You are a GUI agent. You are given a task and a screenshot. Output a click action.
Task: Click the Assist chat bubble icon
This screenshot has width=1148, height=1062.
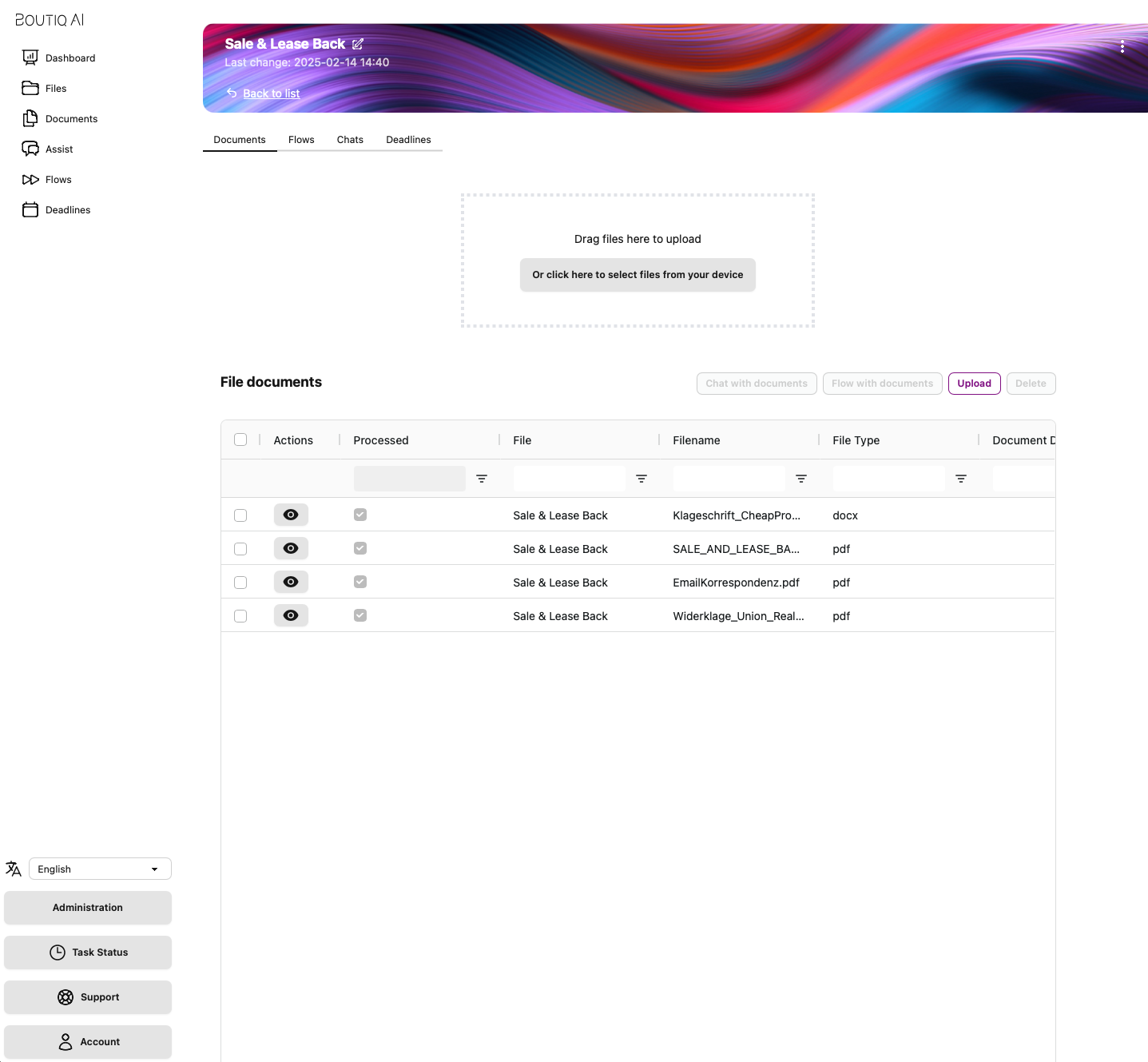click(30, 149)
